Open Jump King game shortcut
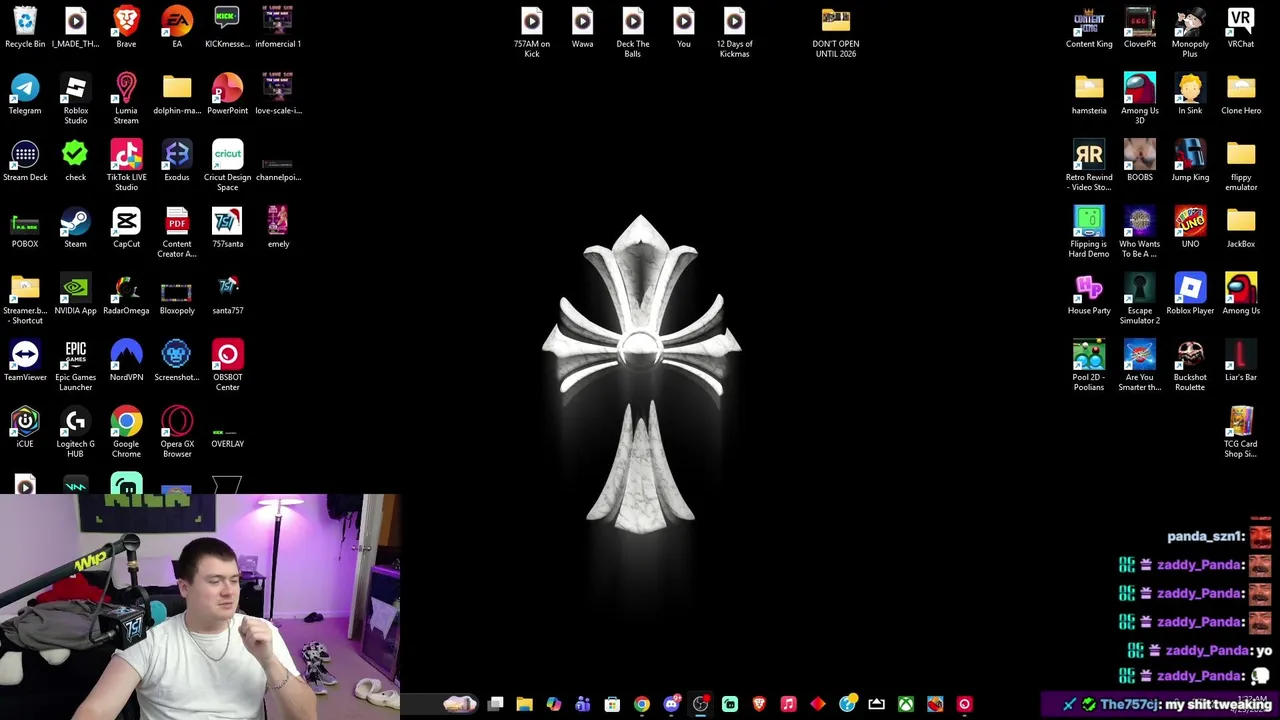 tap(1190, 161)
